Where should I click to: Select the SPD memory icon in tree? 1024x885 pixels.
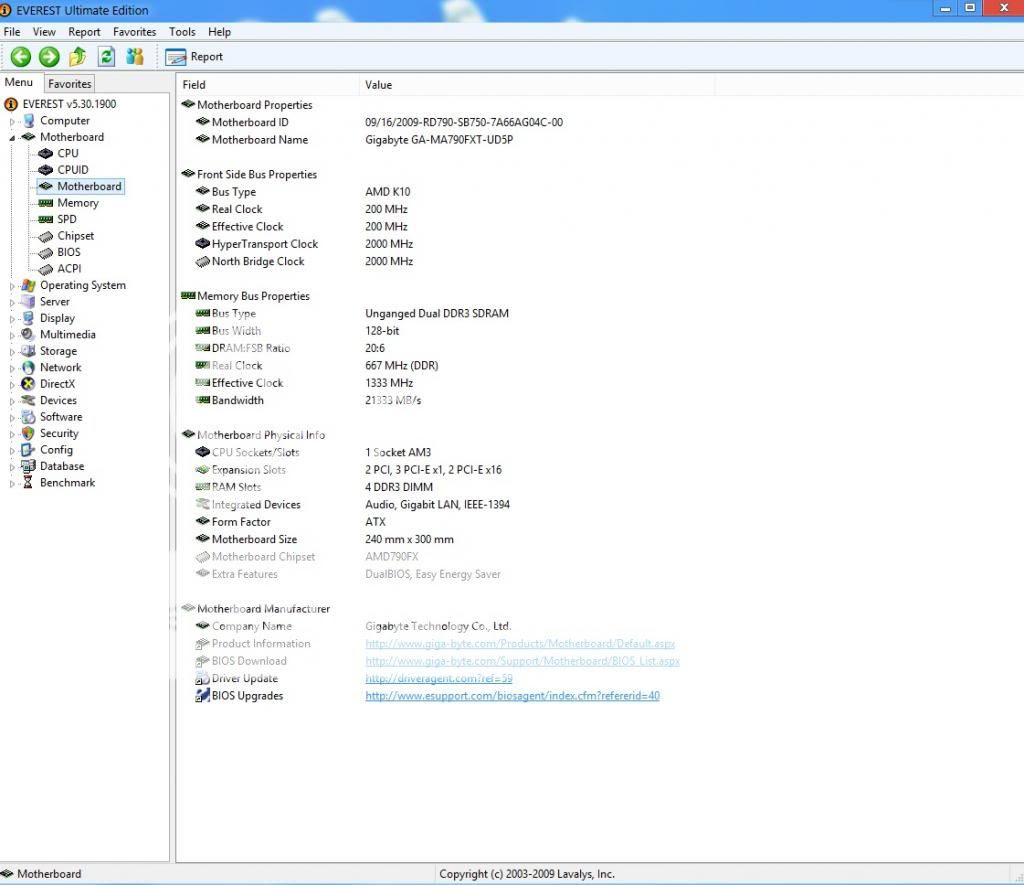point(46,219)
